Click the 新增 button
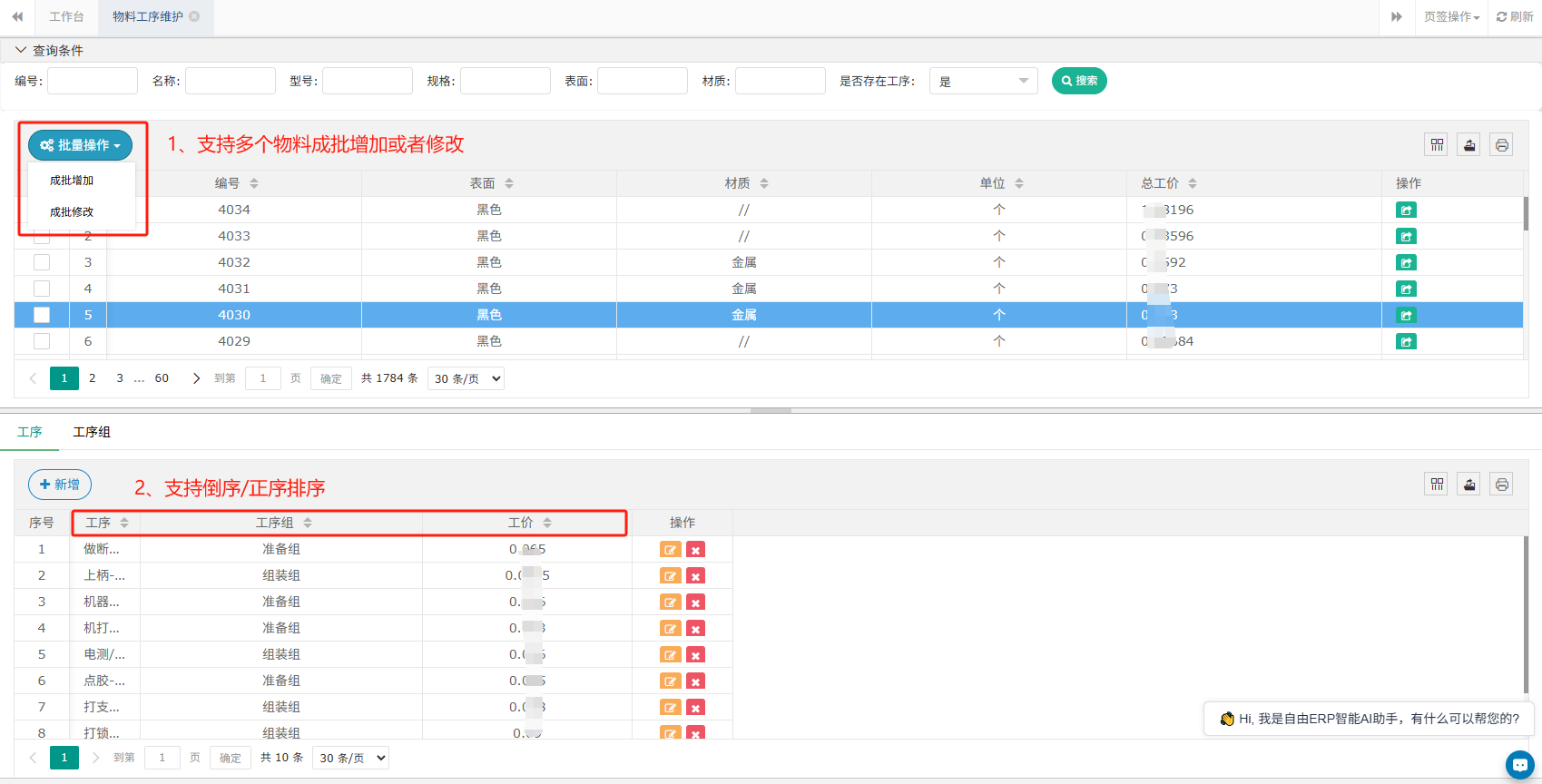Image resolution: width=1542 pixels, height=784 pixels. pos(60,485)
